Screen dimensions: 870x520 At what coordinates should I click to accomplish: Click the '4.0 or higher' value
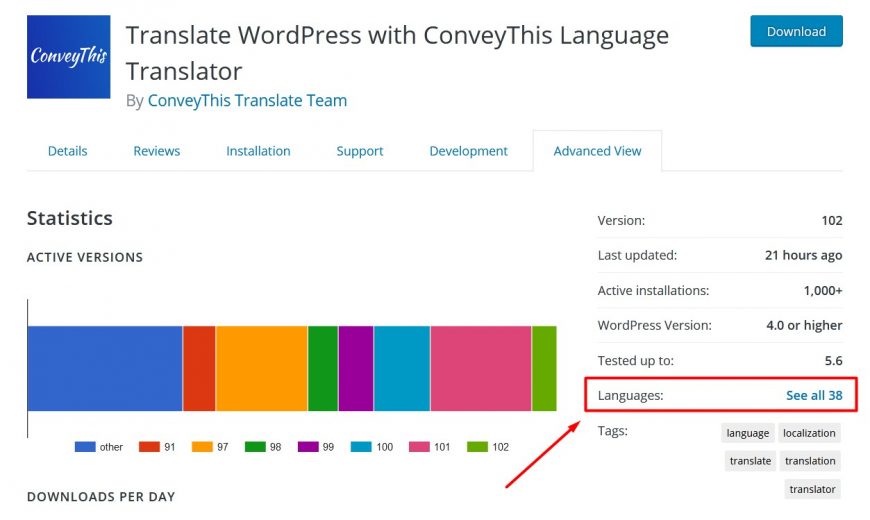[x=804, y=325]
